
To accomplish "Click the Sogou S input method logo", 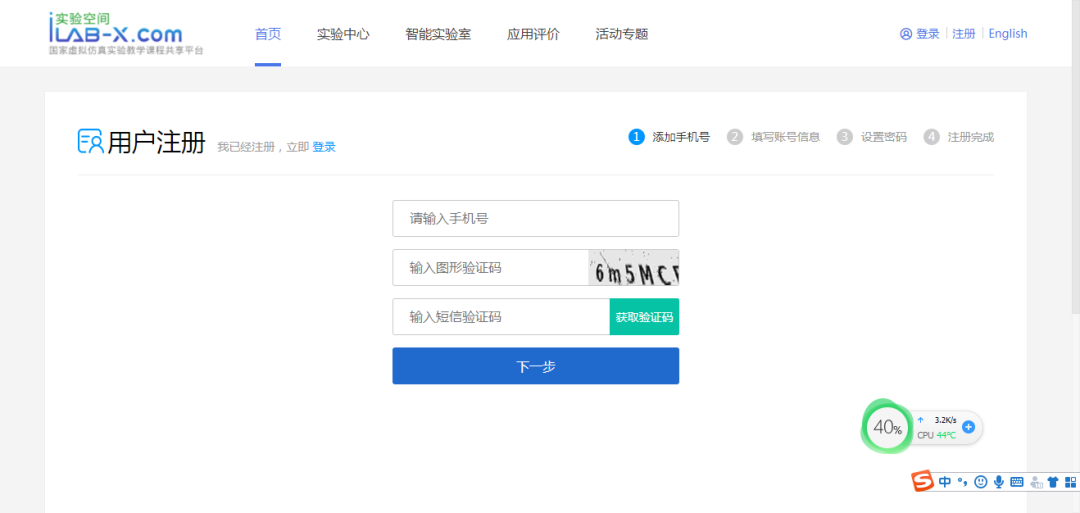I will tap(922, 481).
